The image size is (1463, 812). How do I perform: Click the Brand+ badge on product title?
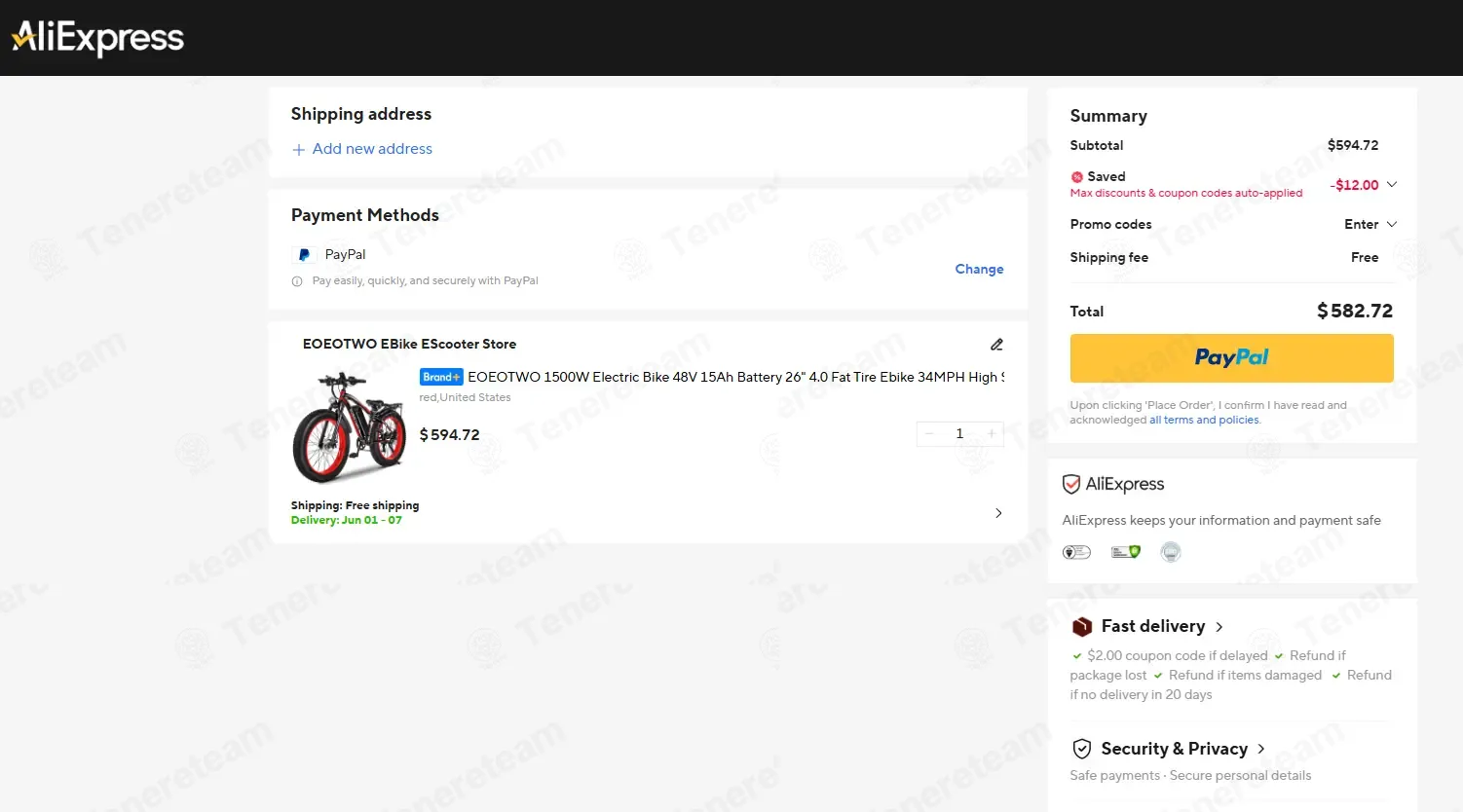click(441, 377)
